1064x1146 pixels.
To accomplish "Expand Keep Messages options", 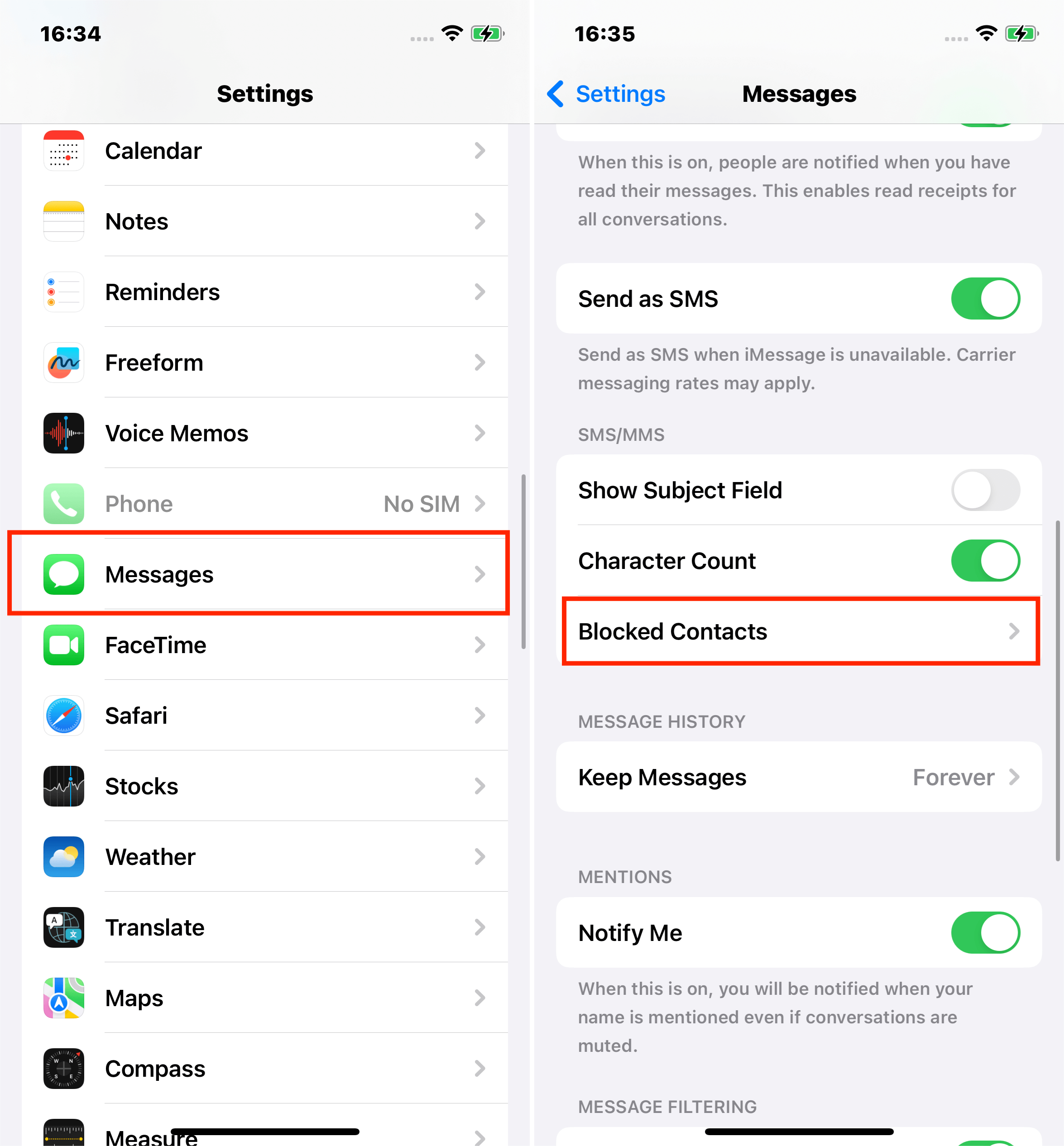I will pos(797,777).
